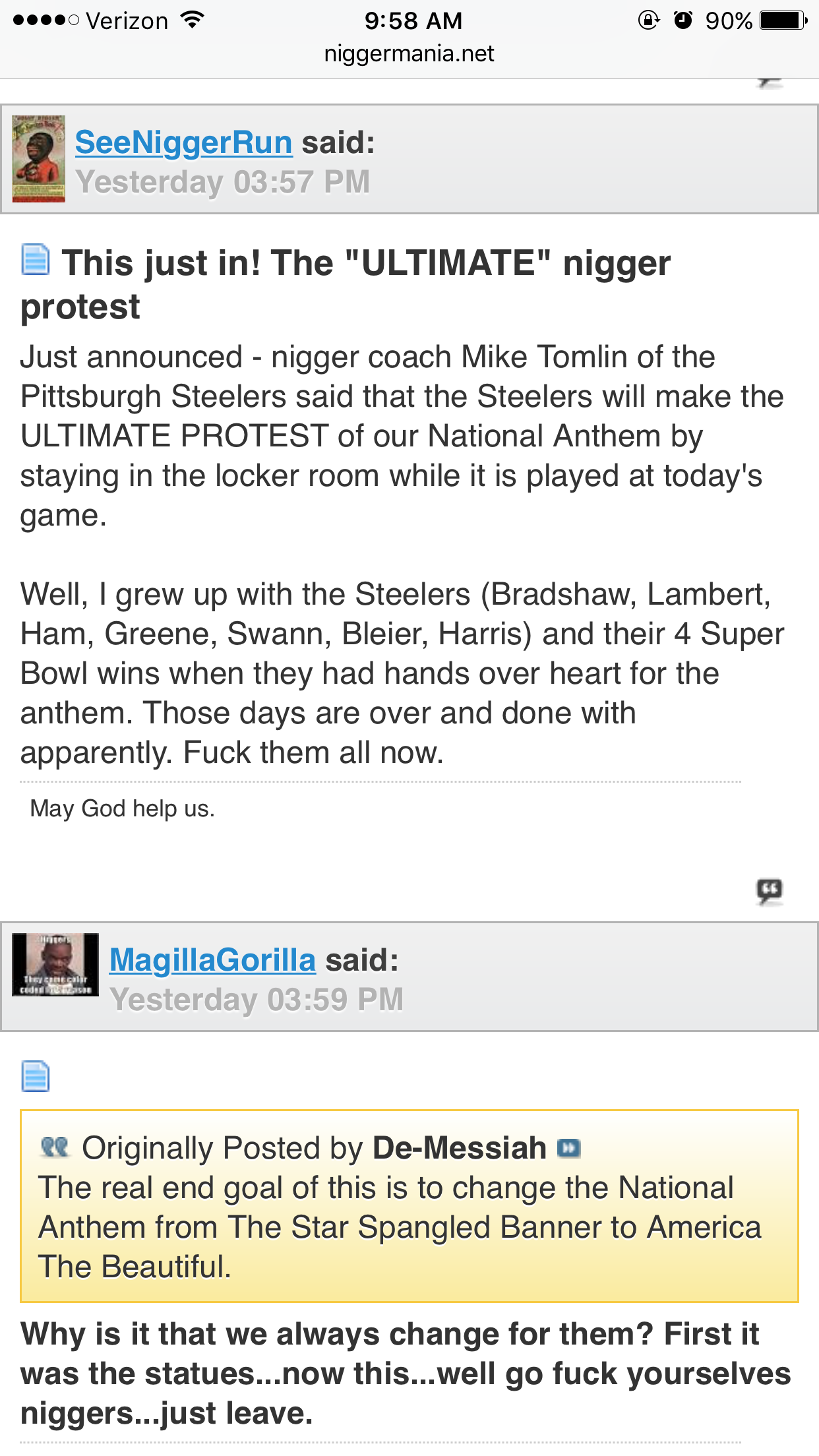The image size is (819, 1456).
Task: Tap the Wi-Fi status icon
Action: [192, 20]
